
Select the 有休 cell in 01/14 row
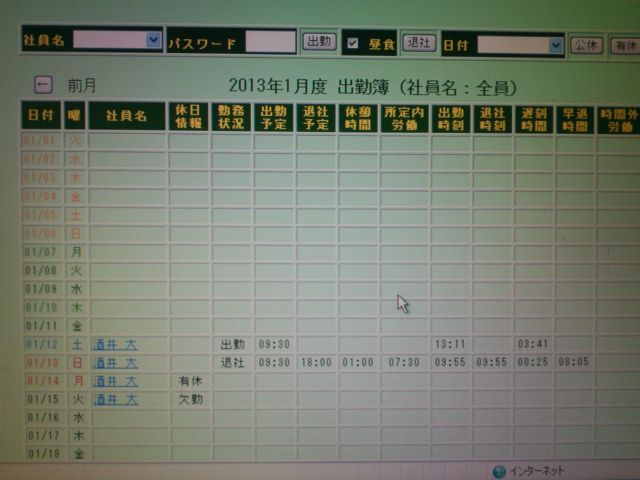coord(190,381)
